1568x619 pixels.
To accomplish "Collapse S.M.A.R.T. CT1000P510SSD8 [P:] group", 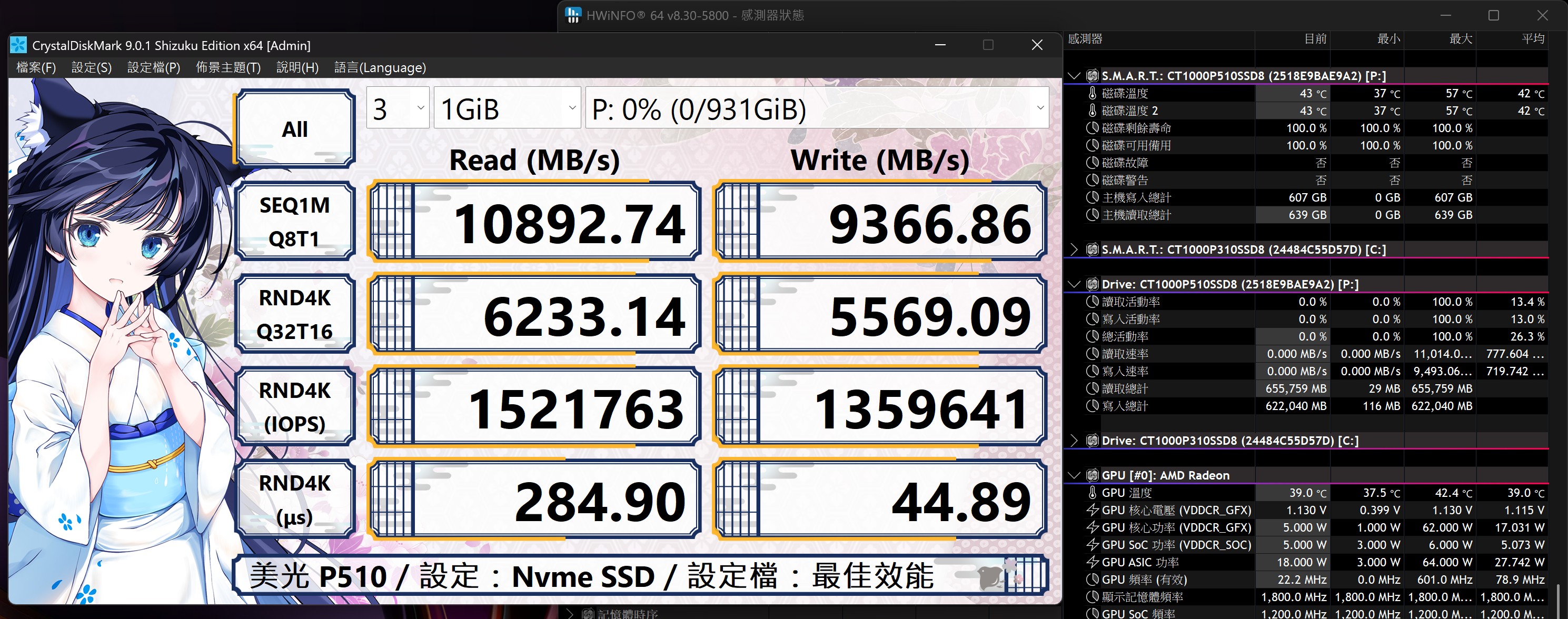I will [1074, 76].
